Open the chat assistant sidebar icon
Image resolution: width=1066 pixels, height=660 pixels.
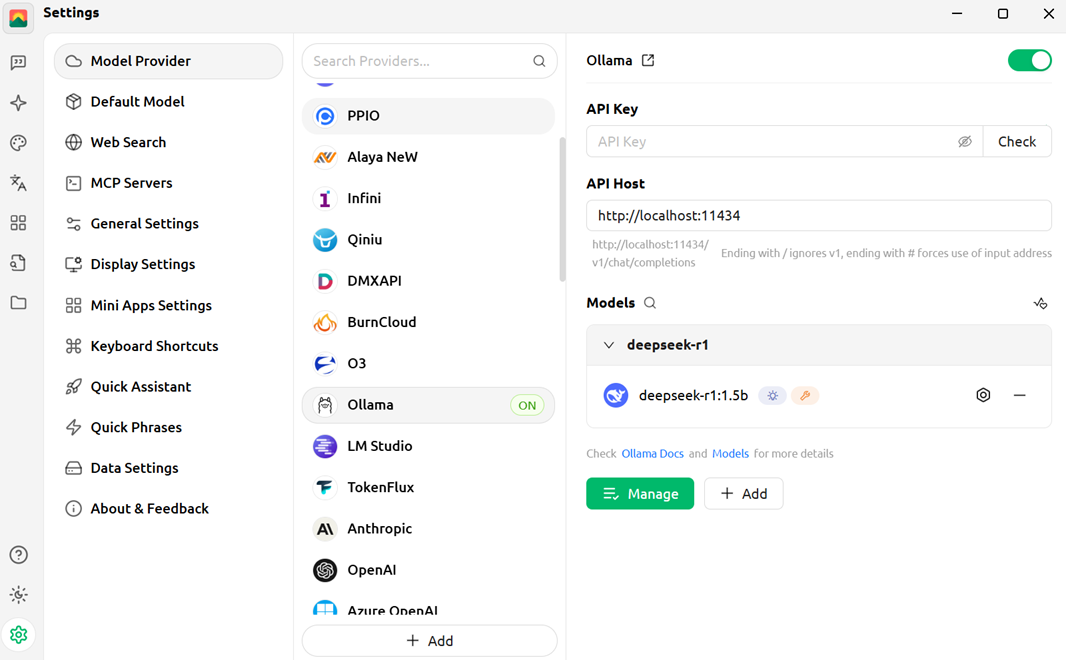pos(18,63)
